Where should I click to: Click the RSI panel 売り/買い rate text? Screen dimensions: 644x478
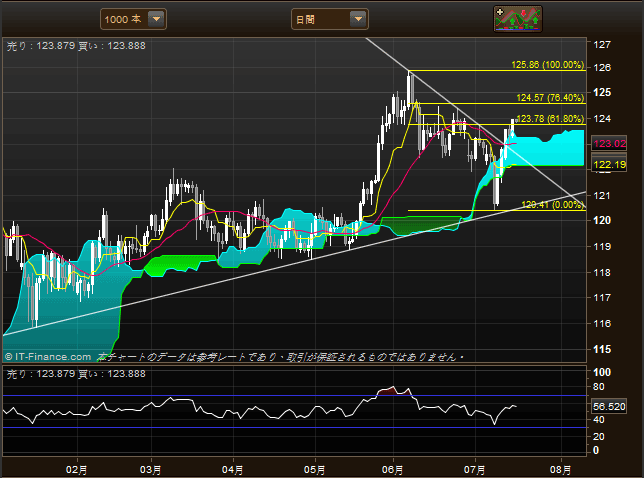tap(76, 374)
